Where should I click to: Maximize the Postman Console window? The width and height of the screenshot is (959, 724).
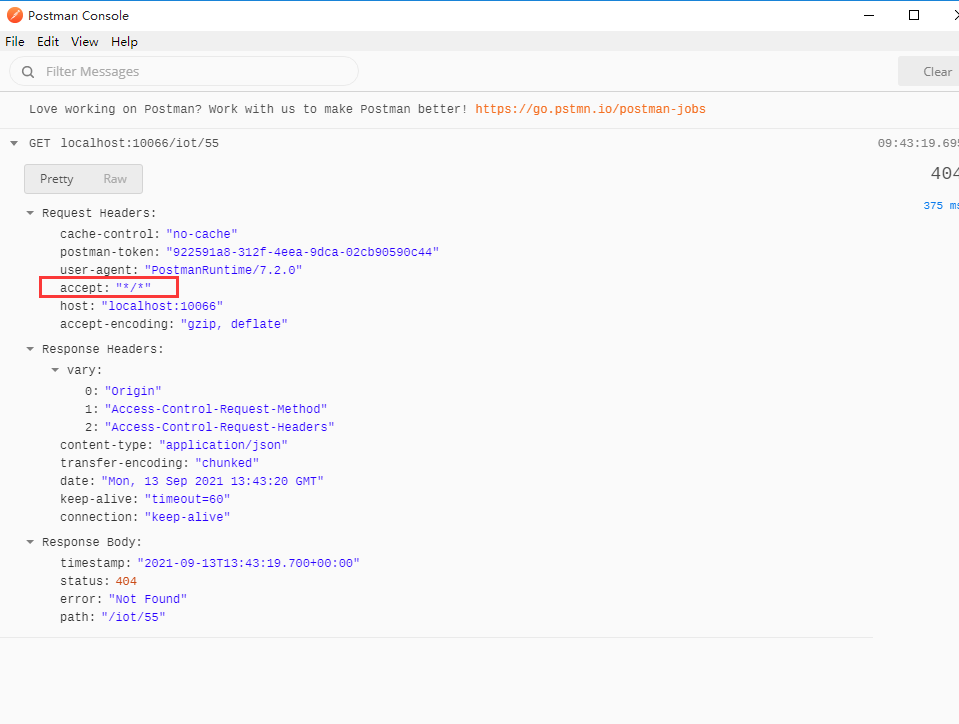(914, 15)
